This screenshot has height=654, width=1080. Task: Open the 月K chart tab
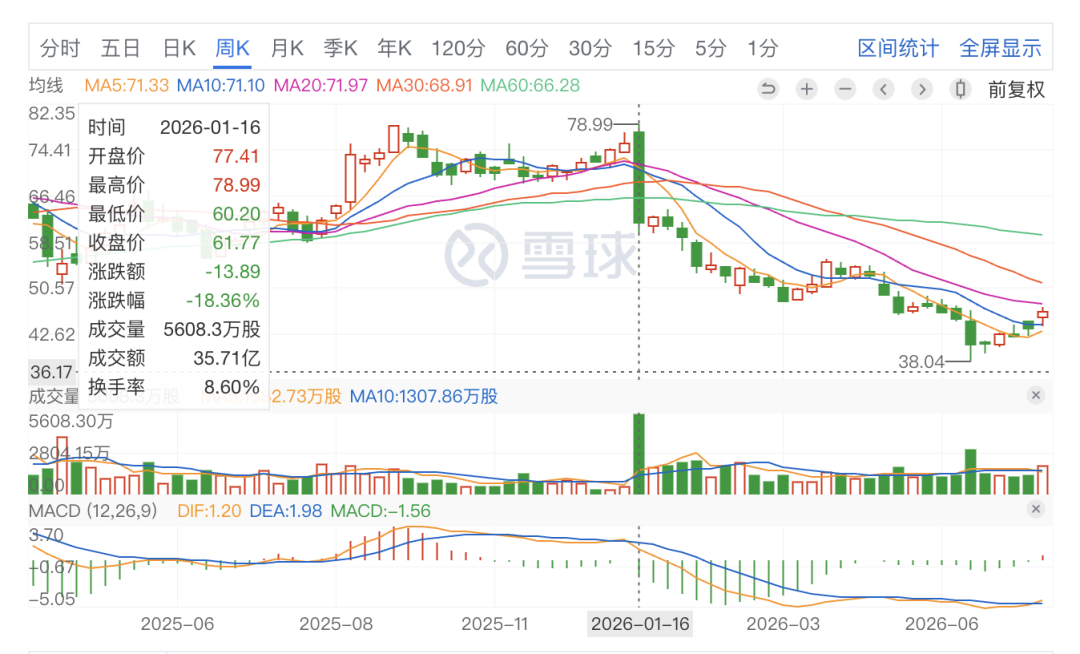(287, 48)
